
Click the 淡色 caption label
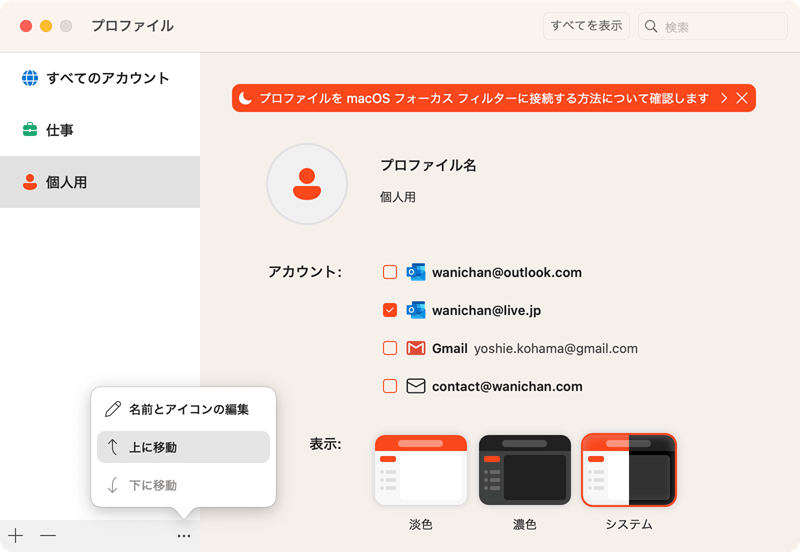[x=421, y=524]
